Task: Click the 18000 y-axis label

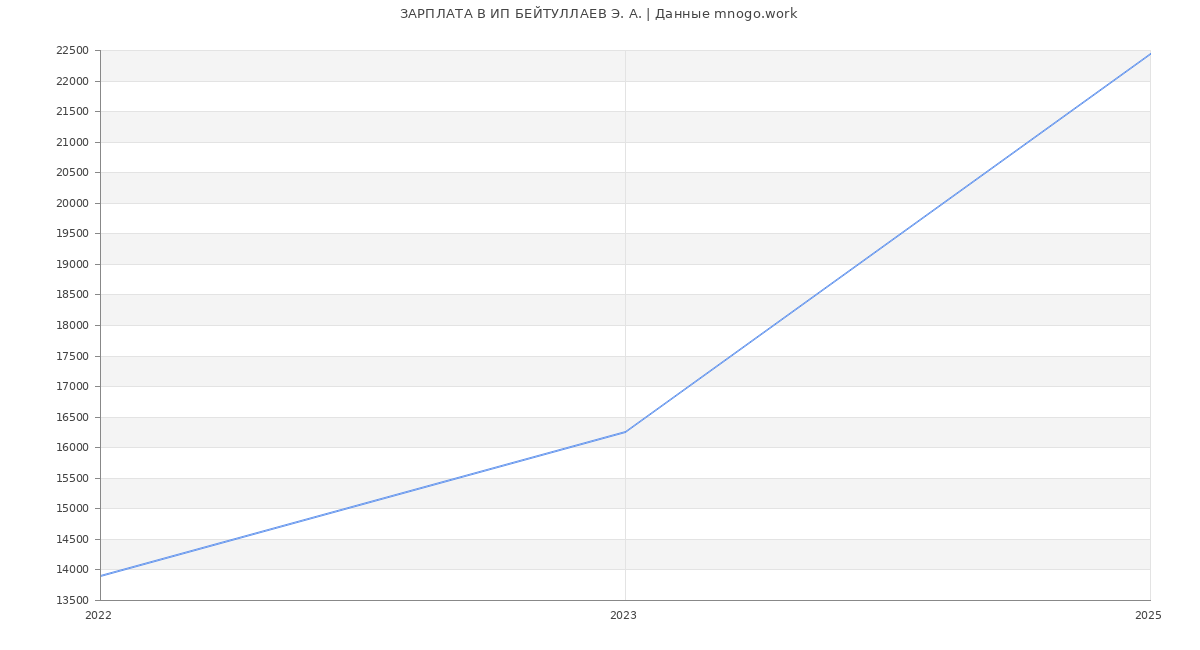Action: (x=72, y=326)
